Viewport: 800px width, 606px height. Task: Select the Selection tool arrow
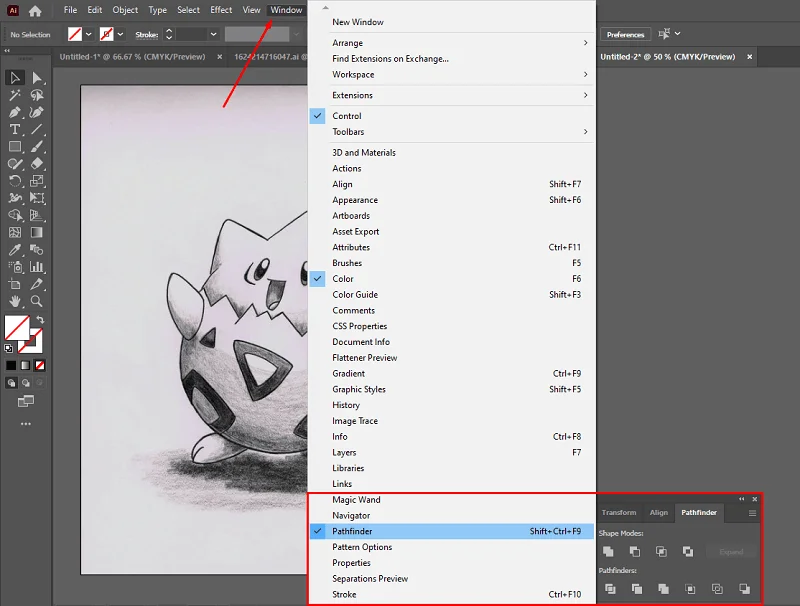click(x=15, y=78)
